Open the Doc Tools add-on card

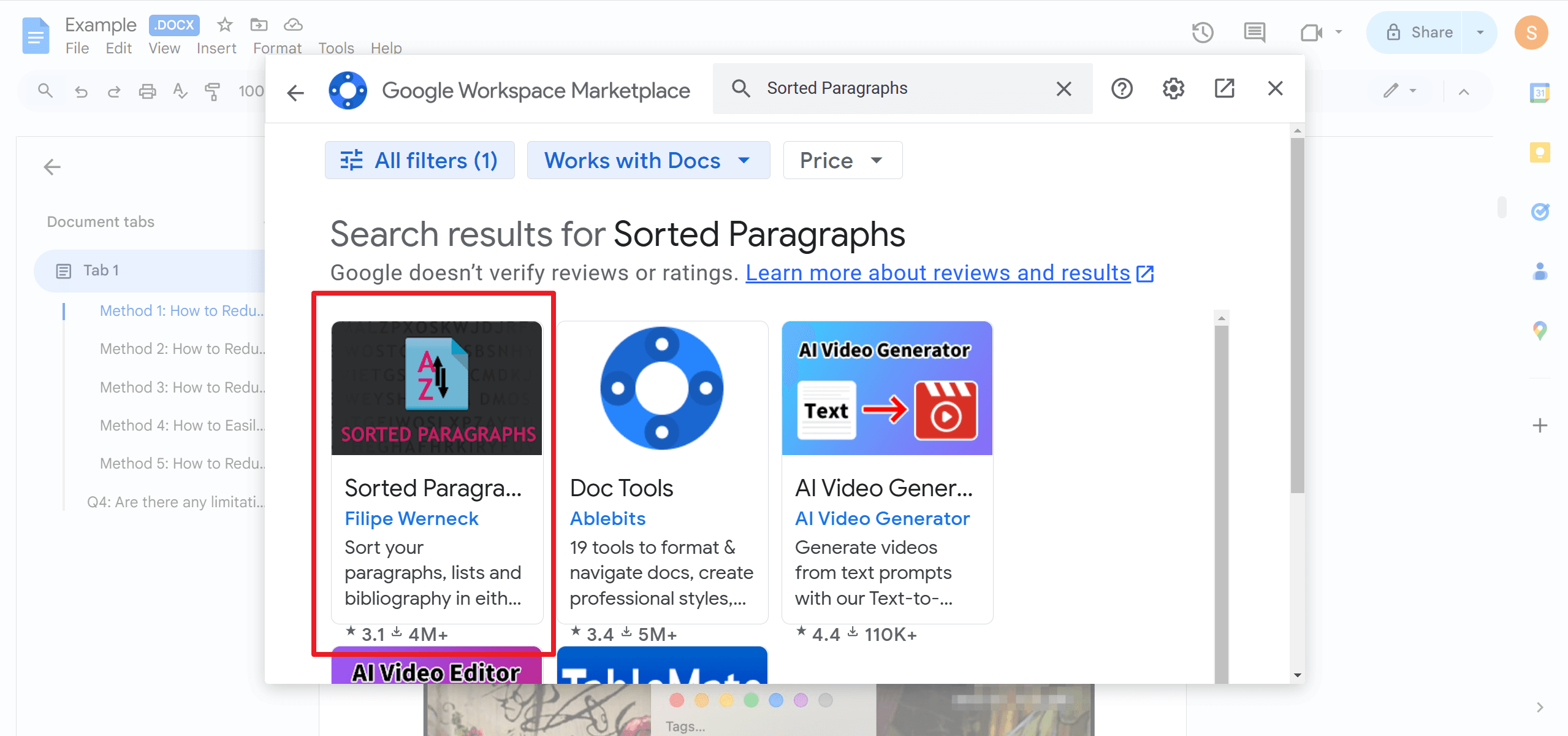pyautogui.click(x=662, y=472)
